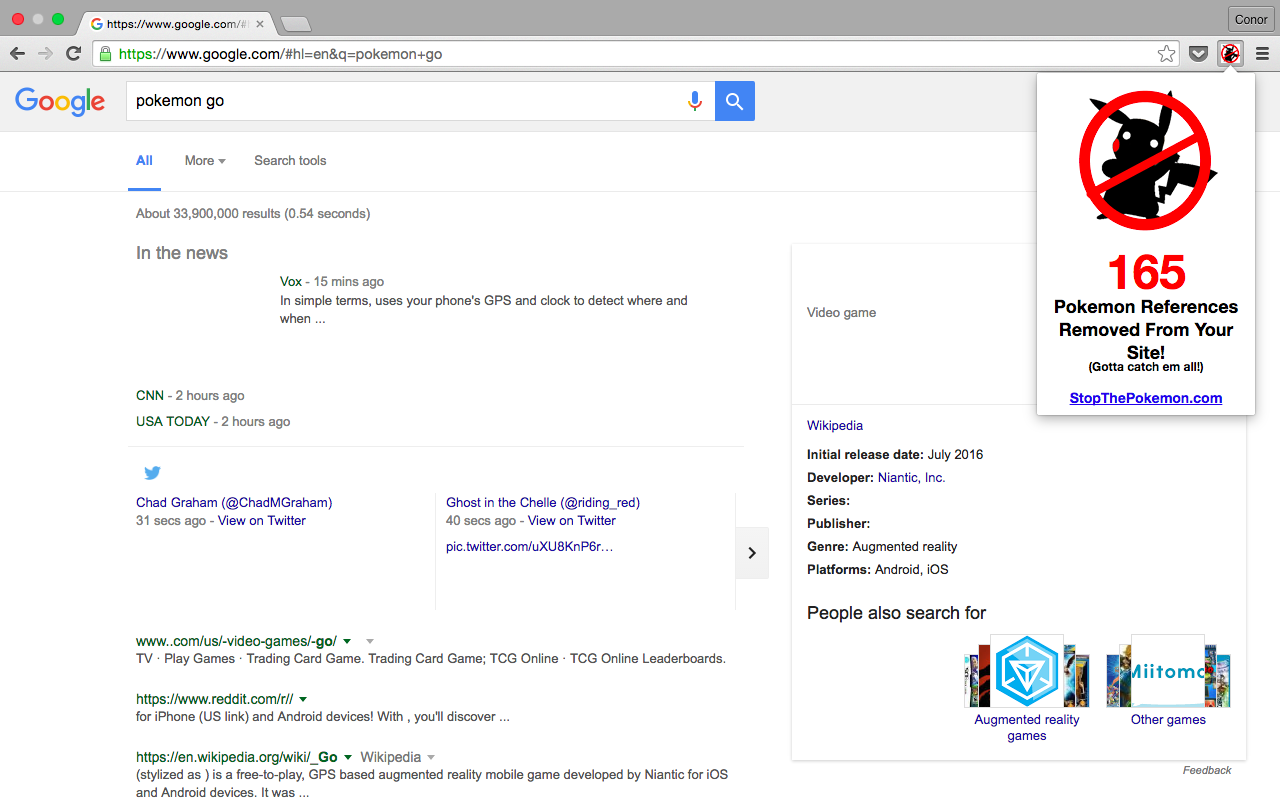Screen dimensions: 1280x800
Task: Click the blue search magnifier button
Action: [x=735, y=101]
